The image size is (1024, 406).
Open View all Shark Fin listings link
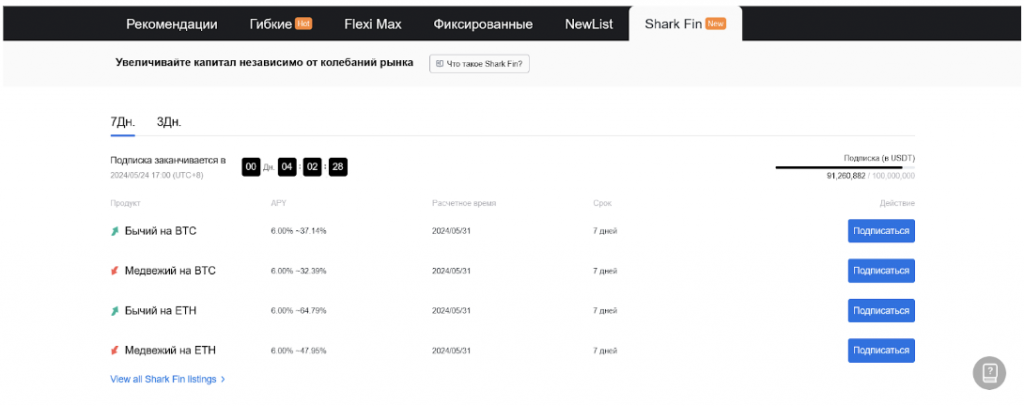pos(167,379)
